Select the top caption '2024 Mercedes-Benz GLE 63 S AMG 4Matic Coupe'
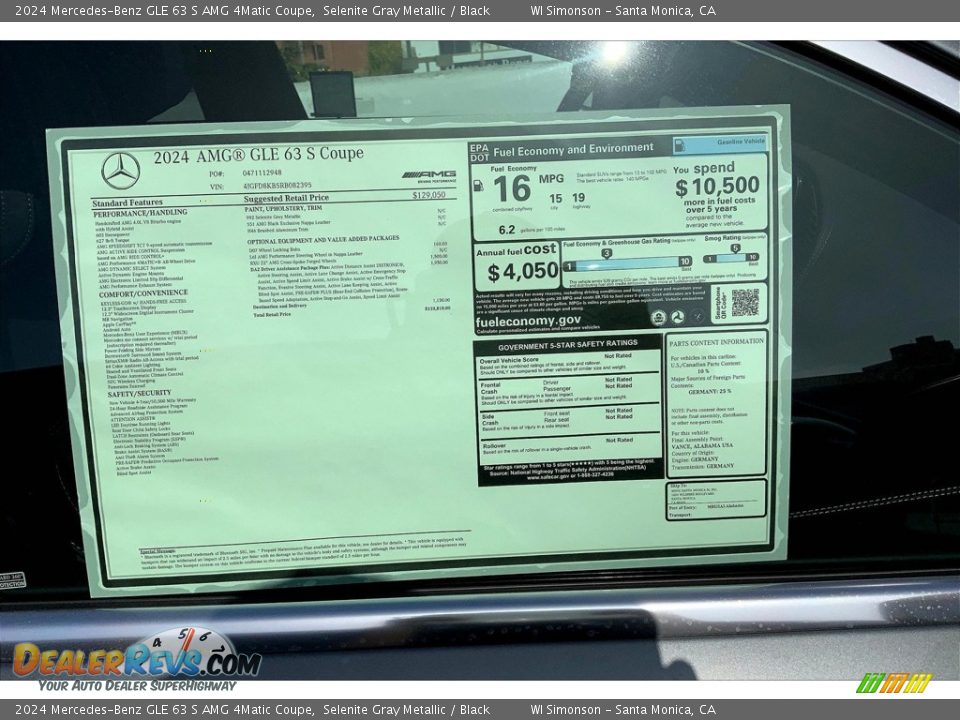The image size is (960, 720). coord(163,10)
